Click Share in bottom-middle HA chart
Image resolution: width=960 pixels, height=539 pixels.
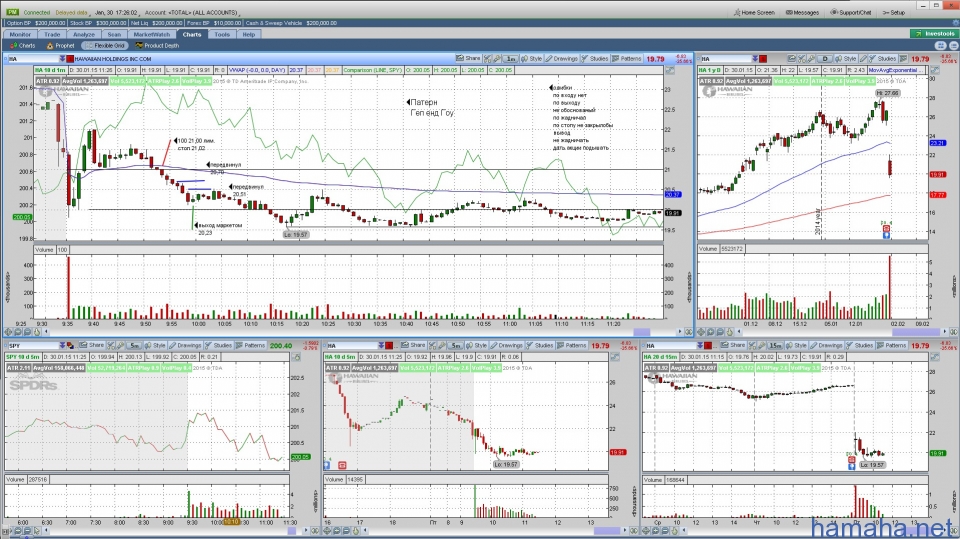tap(413, 345)
